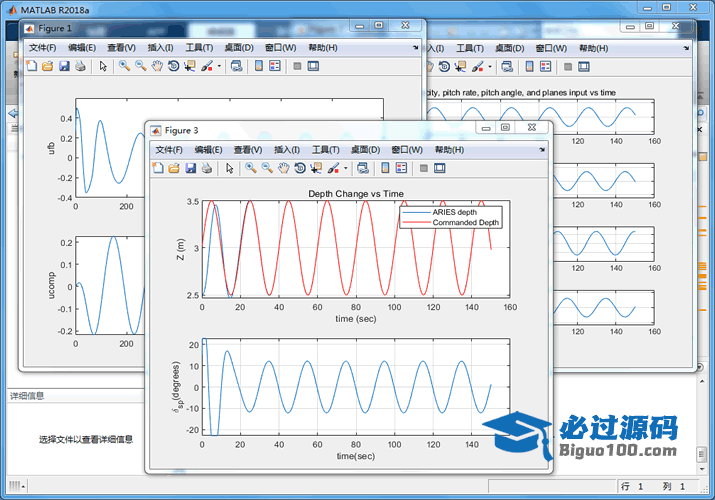
Task: Dock Figure 3 using menu bar arrow
Action: [542, 149]
